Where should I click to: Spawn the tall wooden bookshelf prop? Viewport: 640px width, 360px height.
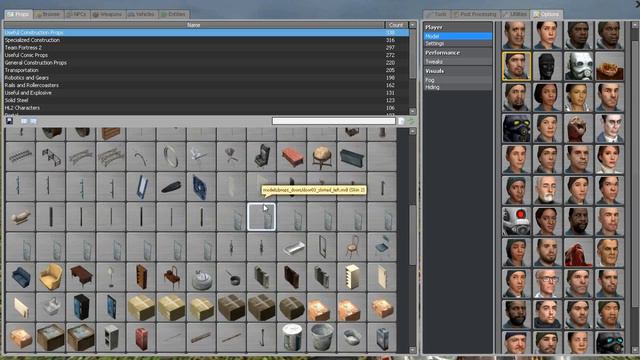pyautogui.click(x=141, y=277)
